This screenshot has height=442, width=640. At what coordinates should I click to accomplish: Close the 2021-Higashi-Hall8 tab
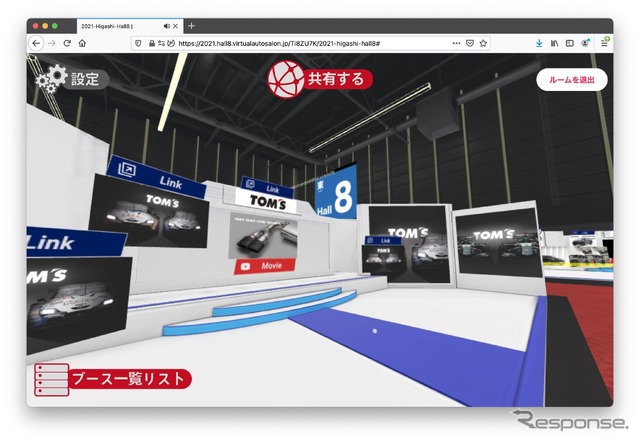(x=175, y=26)
